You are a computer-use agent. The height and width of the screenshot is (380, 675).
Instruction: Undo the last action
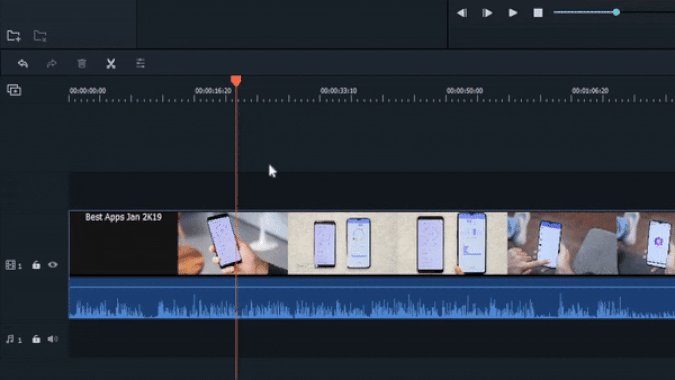click(23, 64)
